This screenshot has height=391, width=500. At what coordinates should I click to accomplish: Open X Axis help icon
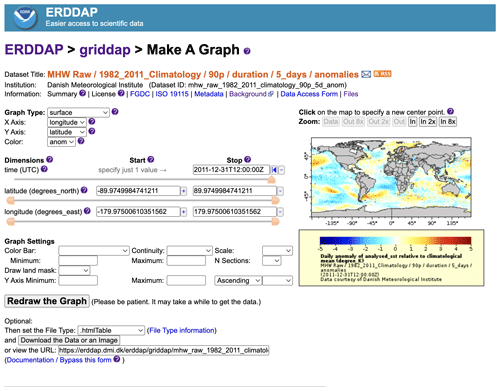92,122
